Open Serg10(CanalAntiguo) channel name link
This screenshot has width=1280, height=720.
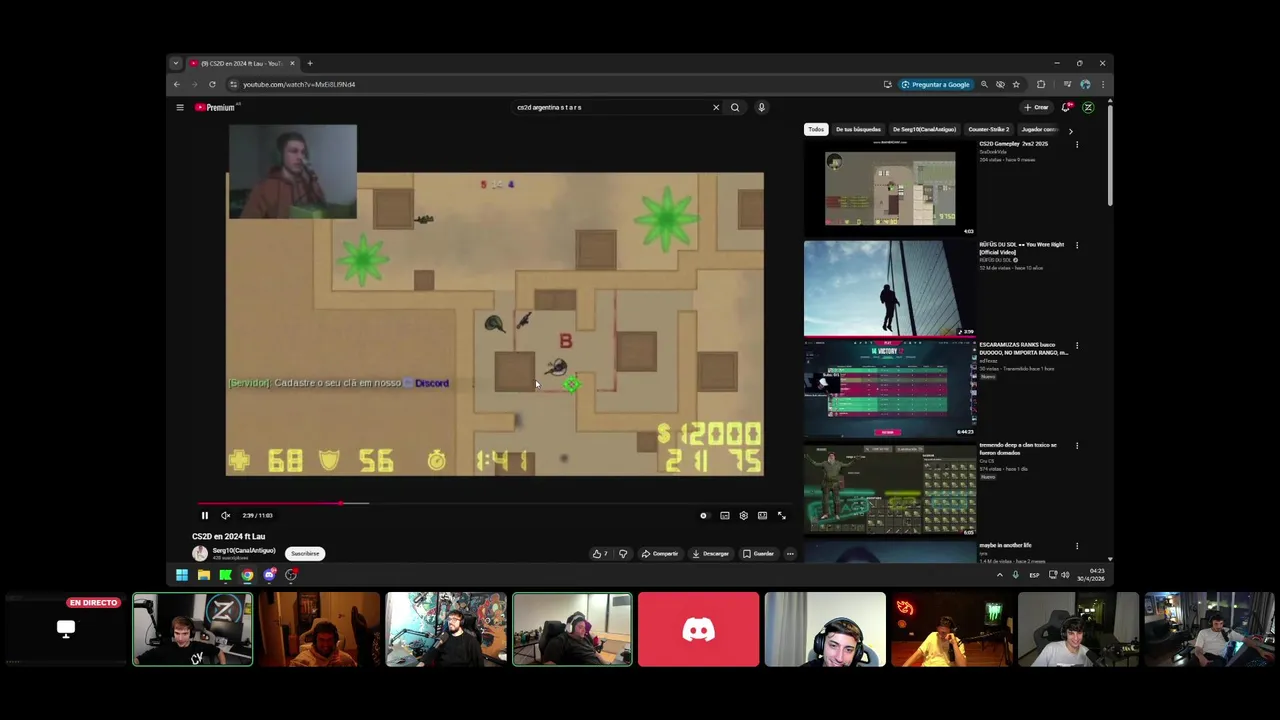point(243,551)
